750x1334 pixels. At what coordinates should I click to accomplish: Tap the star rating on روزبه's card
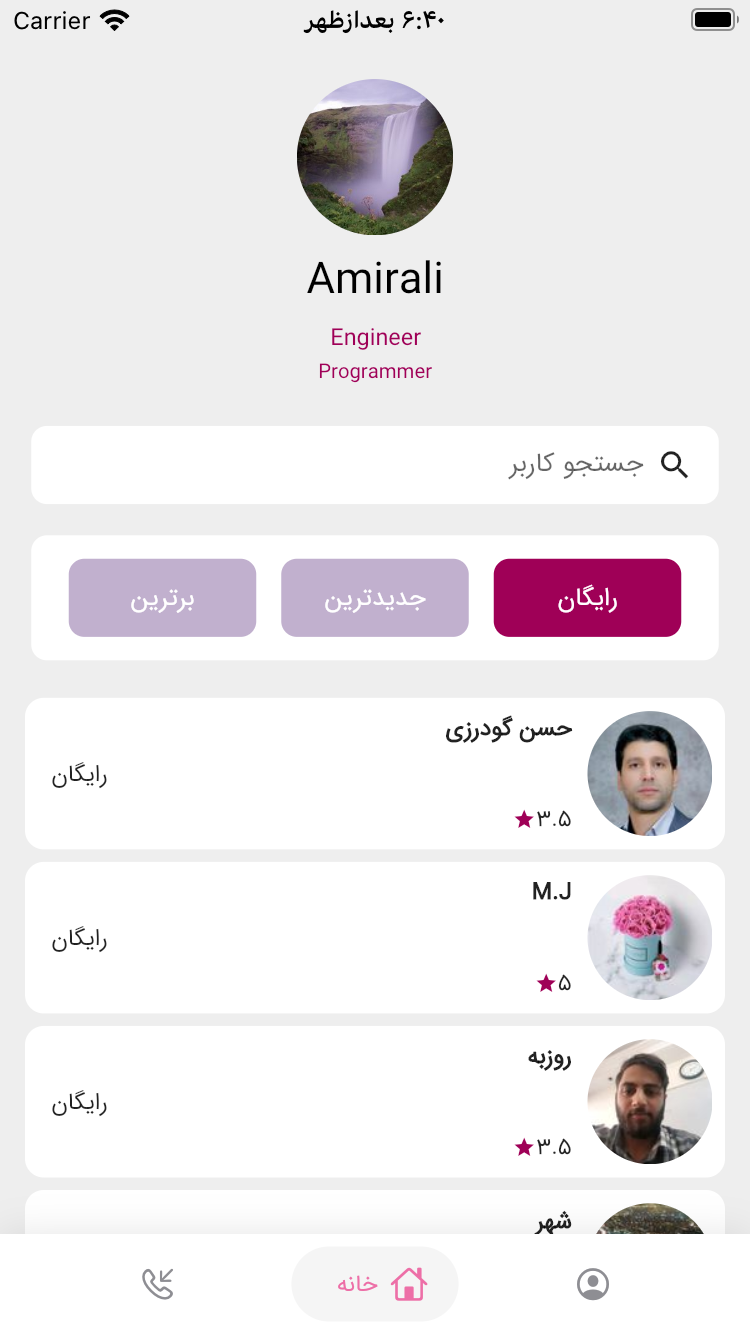coord(543,1147)
